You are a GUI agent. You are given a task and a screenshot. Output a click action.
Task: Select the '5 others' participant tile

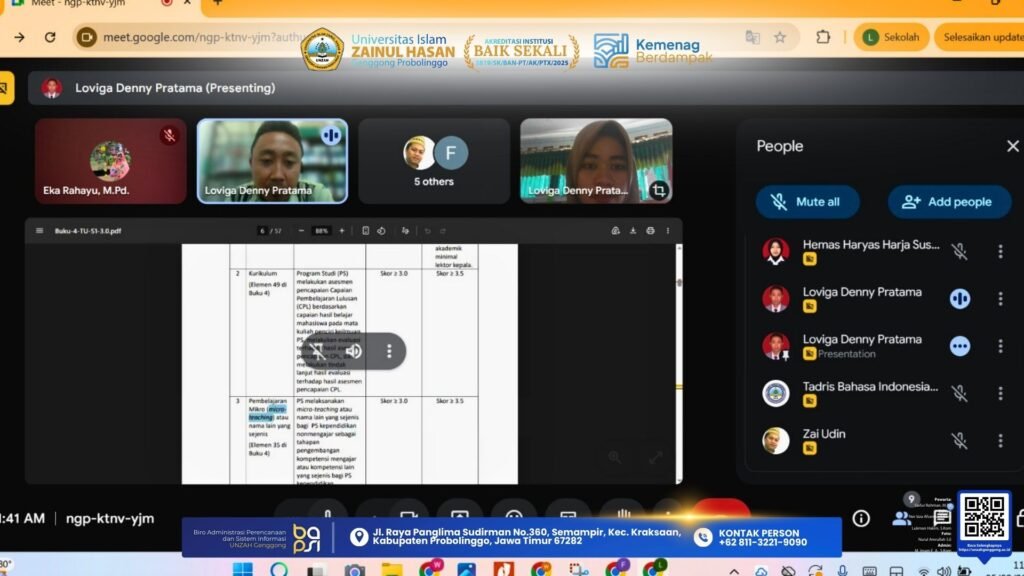pos(434,161)
